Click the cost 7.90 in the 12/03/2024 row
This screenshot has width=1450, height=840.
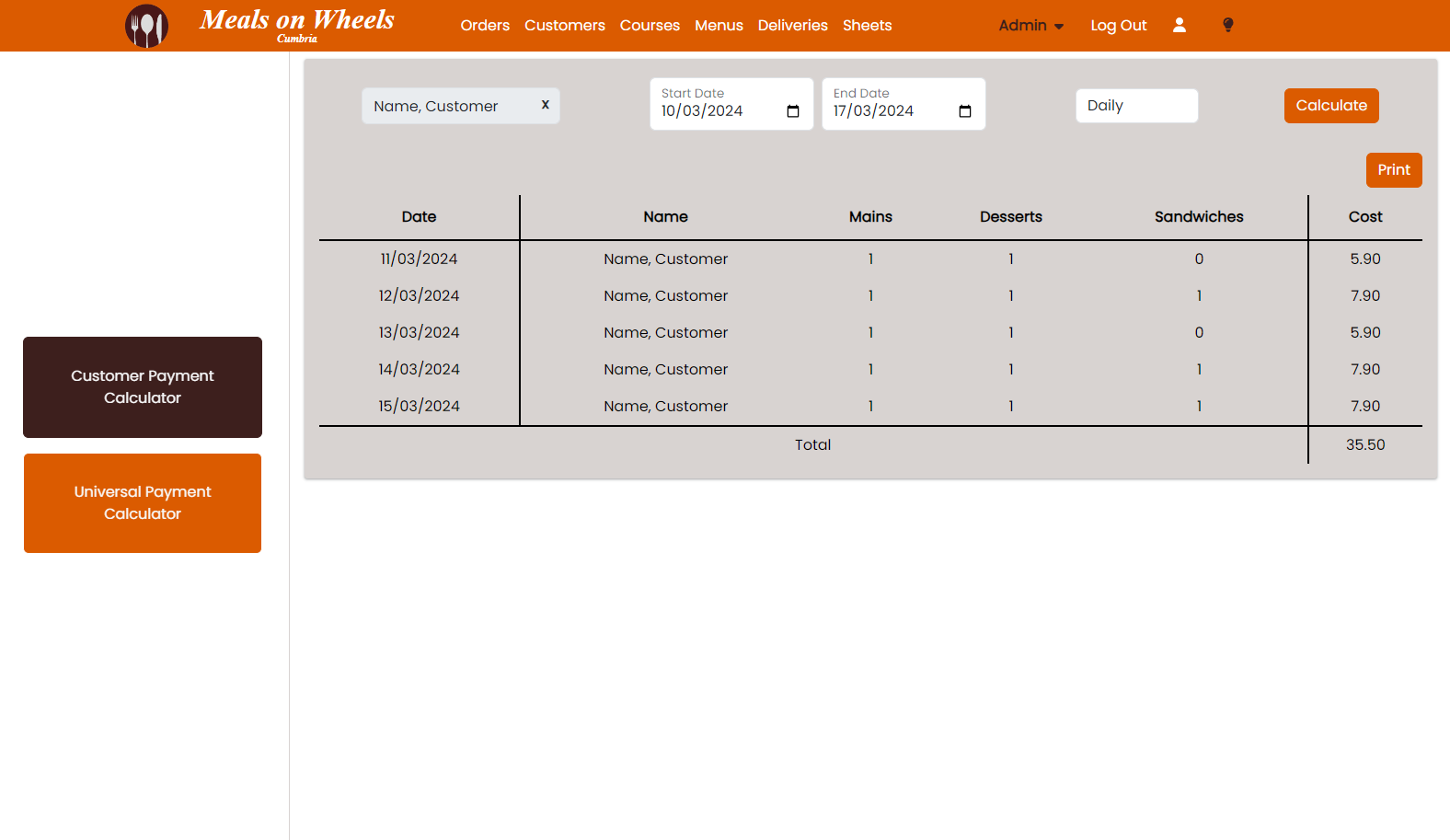tap(1365, 296)
